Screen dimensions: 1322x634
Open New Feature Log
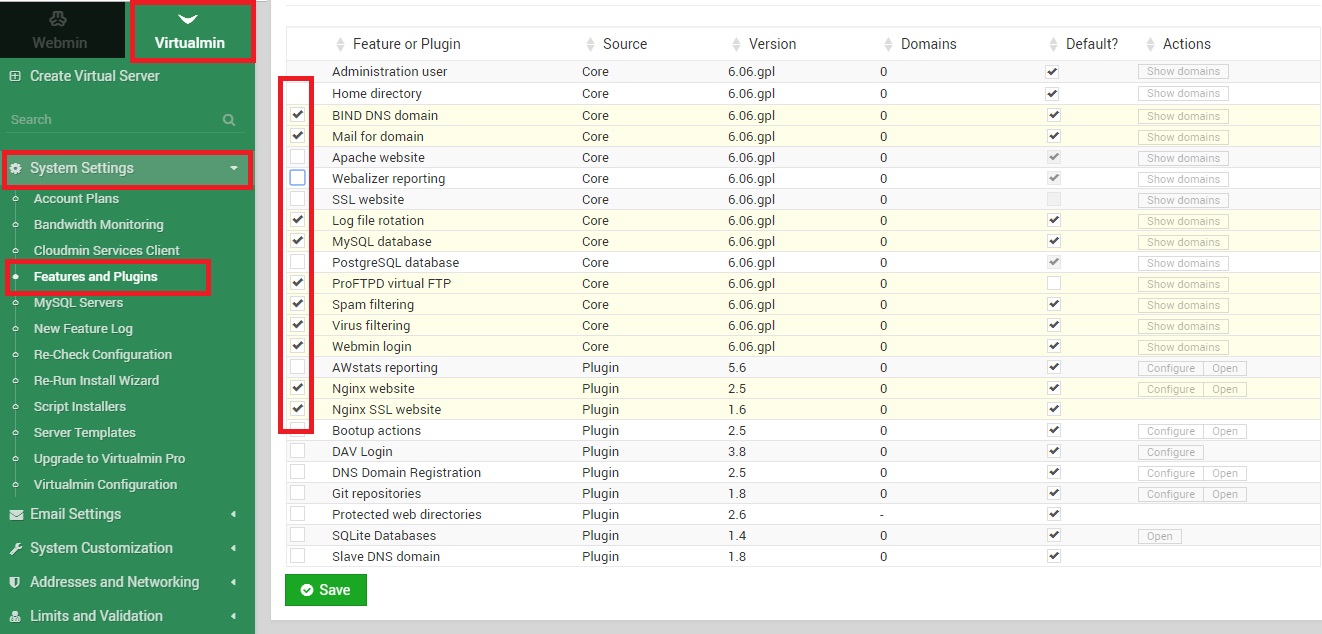(x=83, y=328)
